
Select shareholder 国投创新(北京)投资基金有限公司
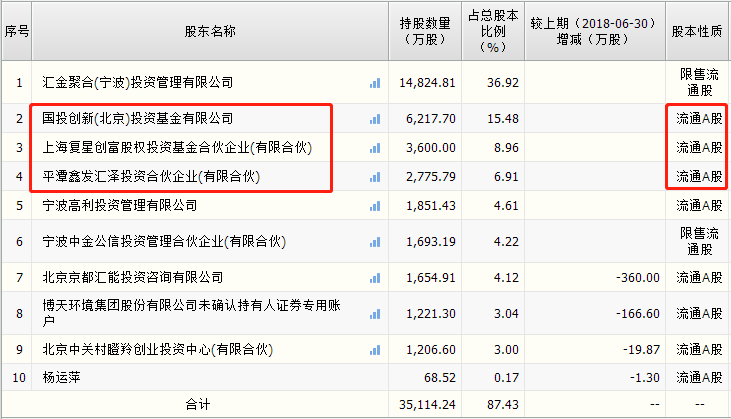coord(138,118)
